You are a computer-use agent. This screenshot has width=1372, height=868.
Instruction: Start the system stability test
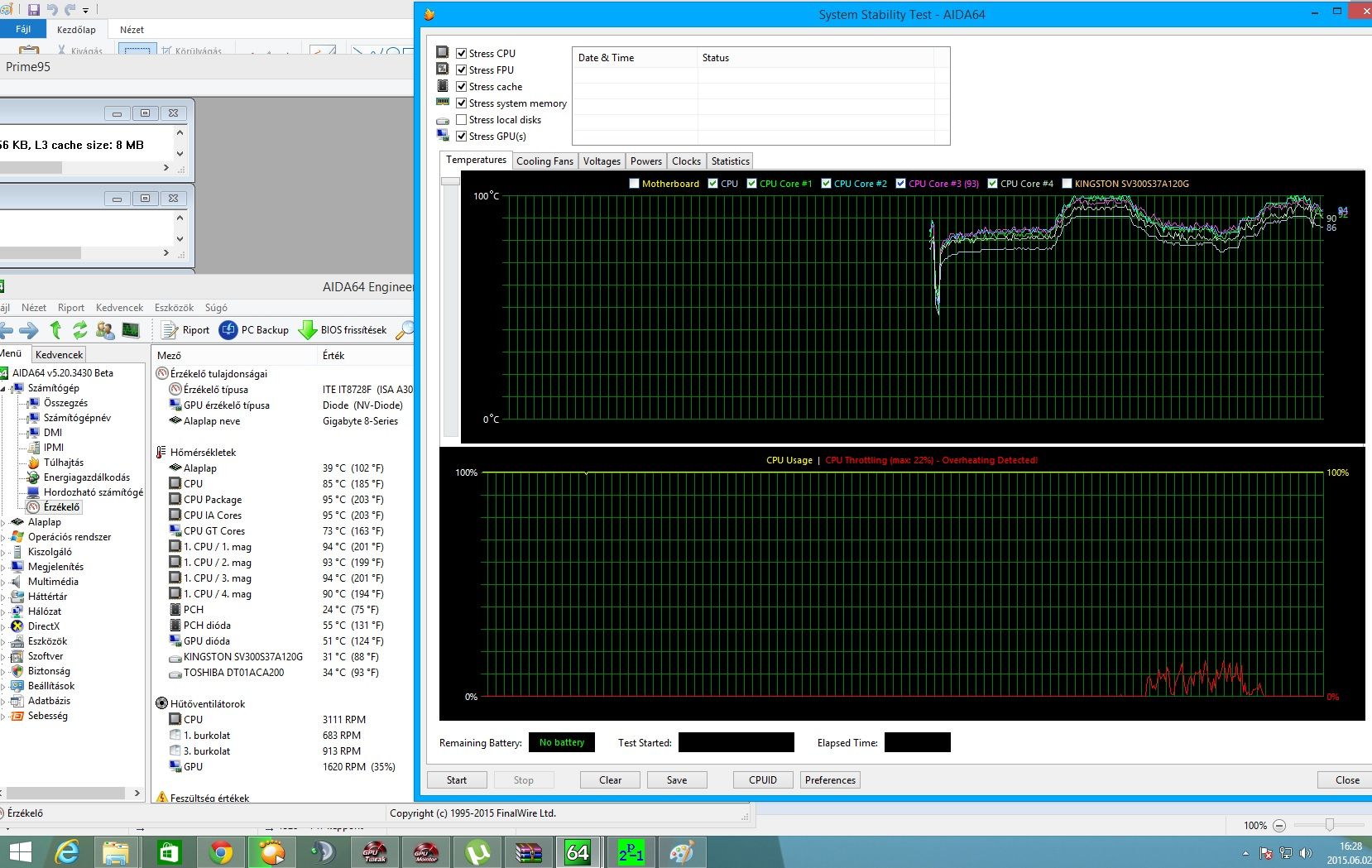coord(457,780)
